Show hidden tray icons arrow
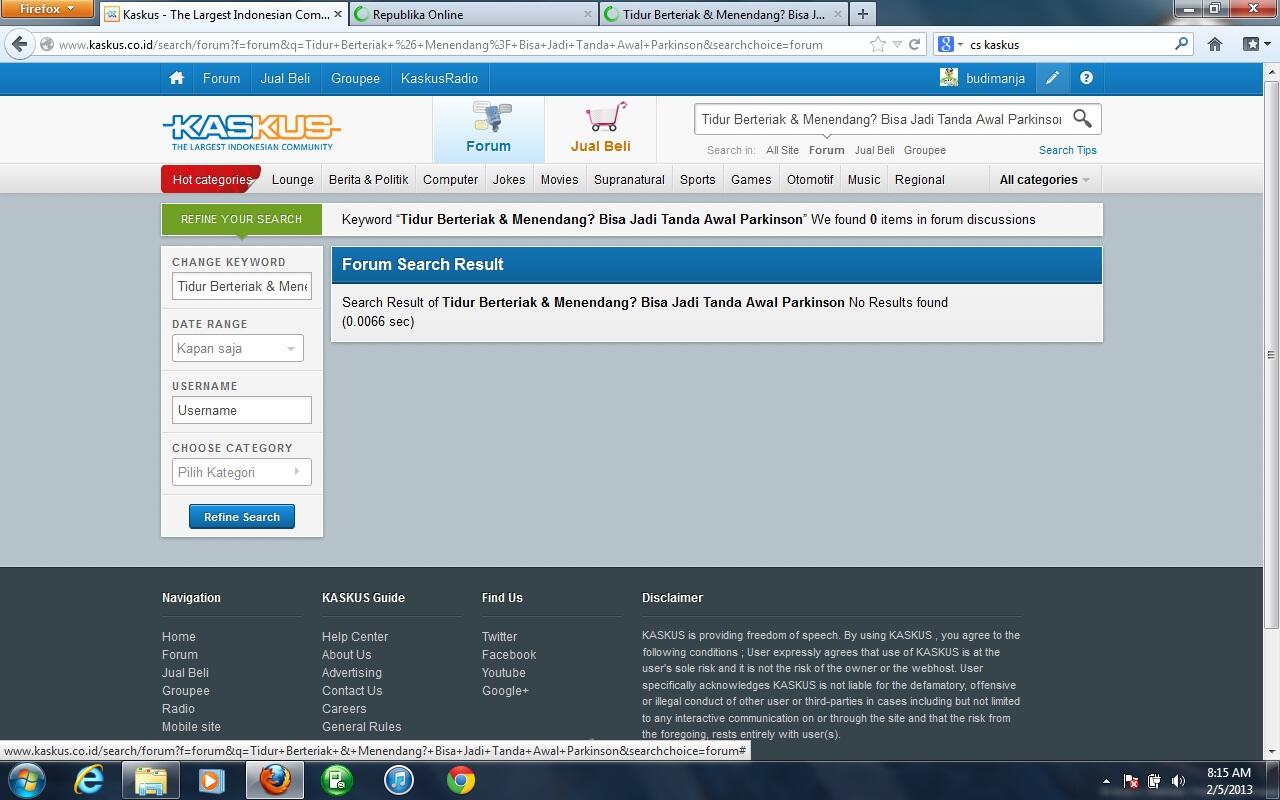The image size is (1280, 800). coord(1106,781)
